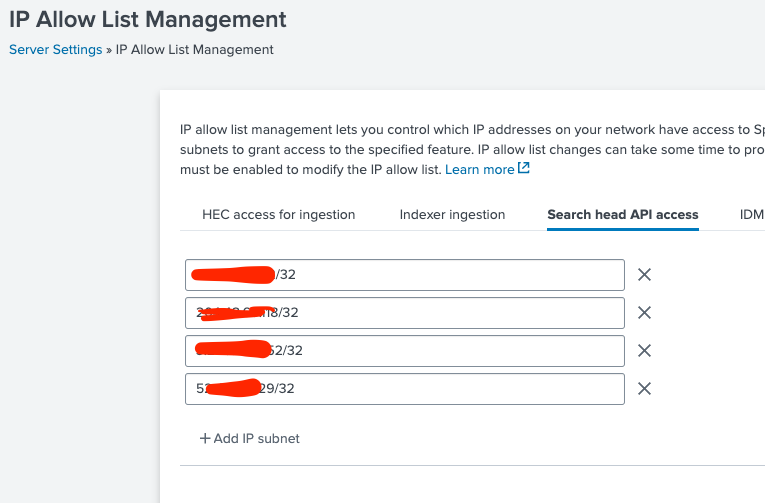Click the external link icon after Learn more

(523, 169)
